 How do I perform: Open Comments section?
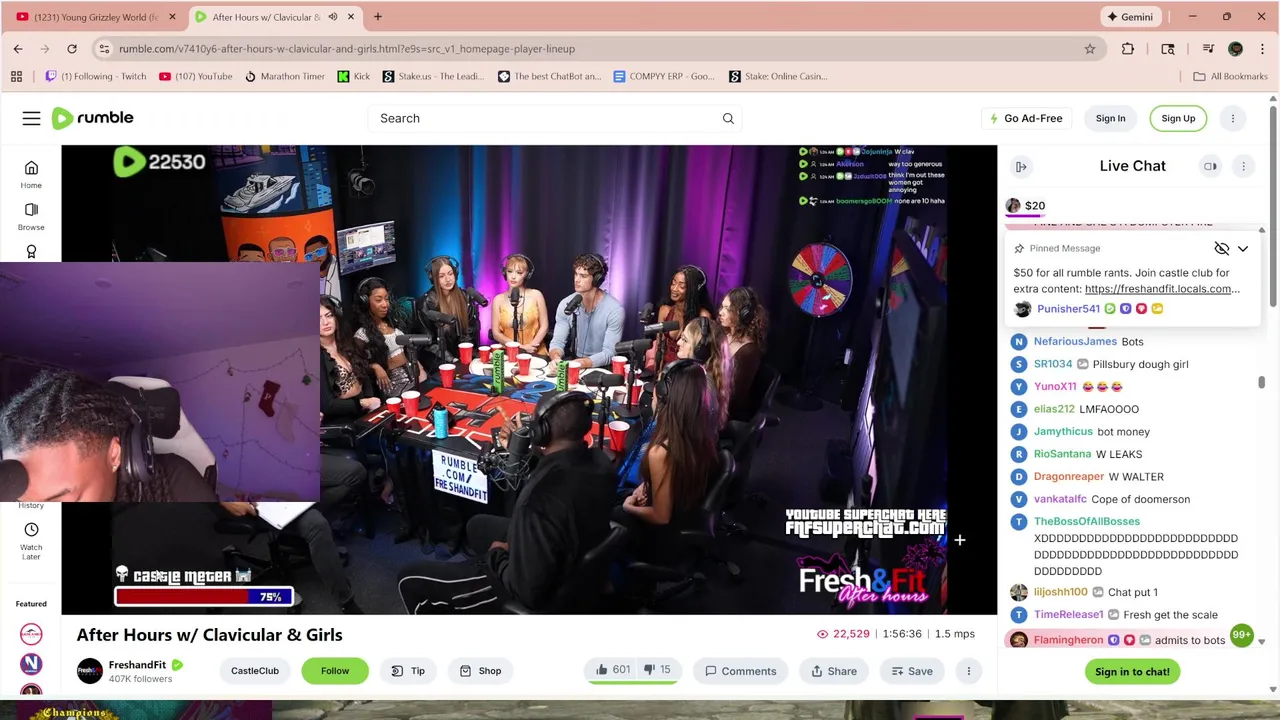click(740, 671)
